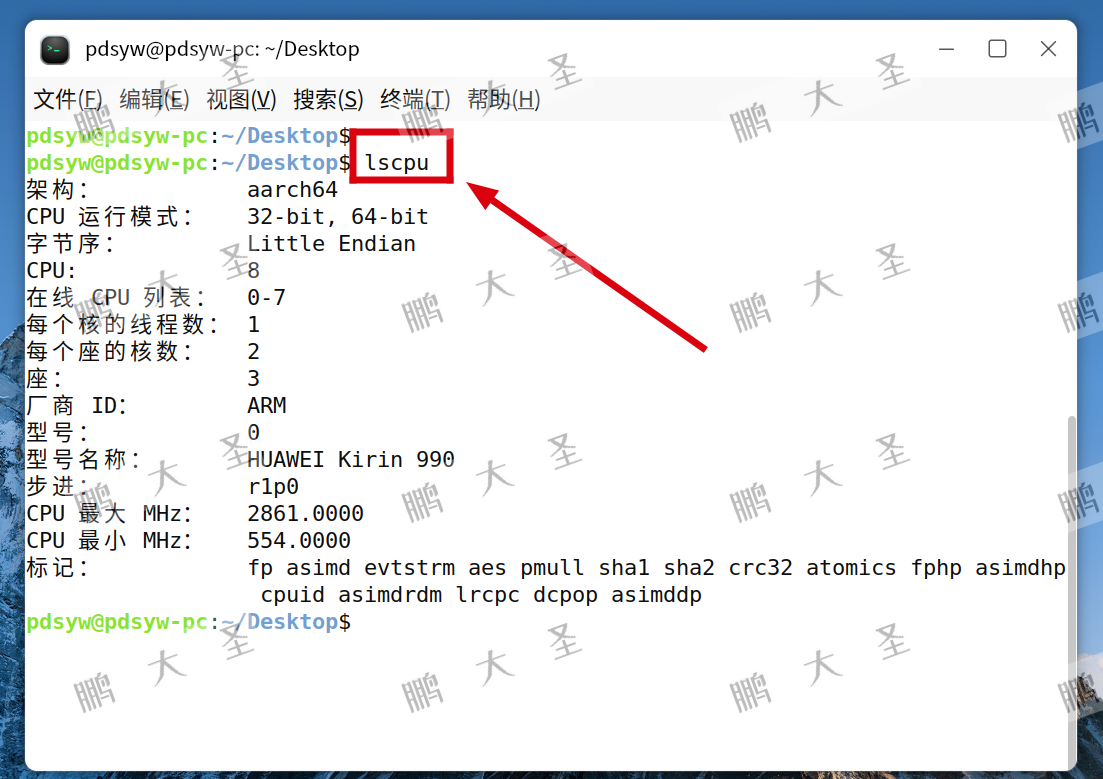Maximize the terminal window
Screen dimensions: 1103x779
[x=997, y=49]
